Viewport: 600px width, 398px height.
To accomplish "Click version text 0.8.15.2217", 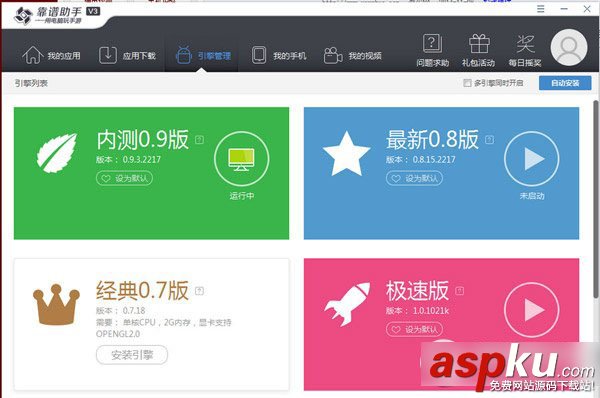I will pyautogui.click(x=434, y=160).
